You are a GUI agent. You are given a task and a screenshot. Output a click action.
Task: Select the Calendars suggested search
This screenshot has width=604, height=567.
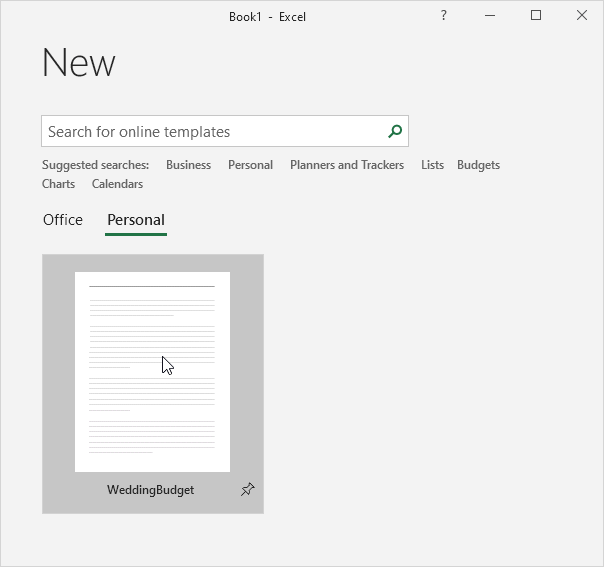click(117, 184)
